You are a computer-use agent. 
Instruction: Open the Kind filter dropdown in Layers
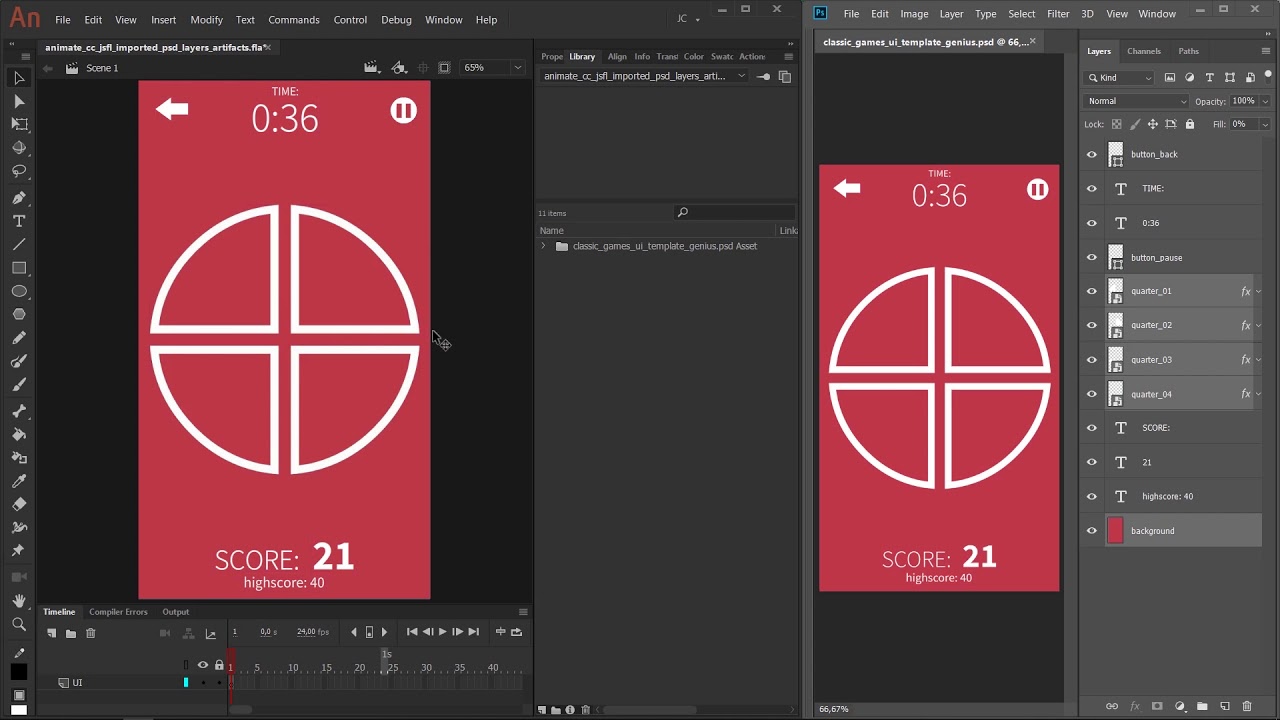point(1119,78)
